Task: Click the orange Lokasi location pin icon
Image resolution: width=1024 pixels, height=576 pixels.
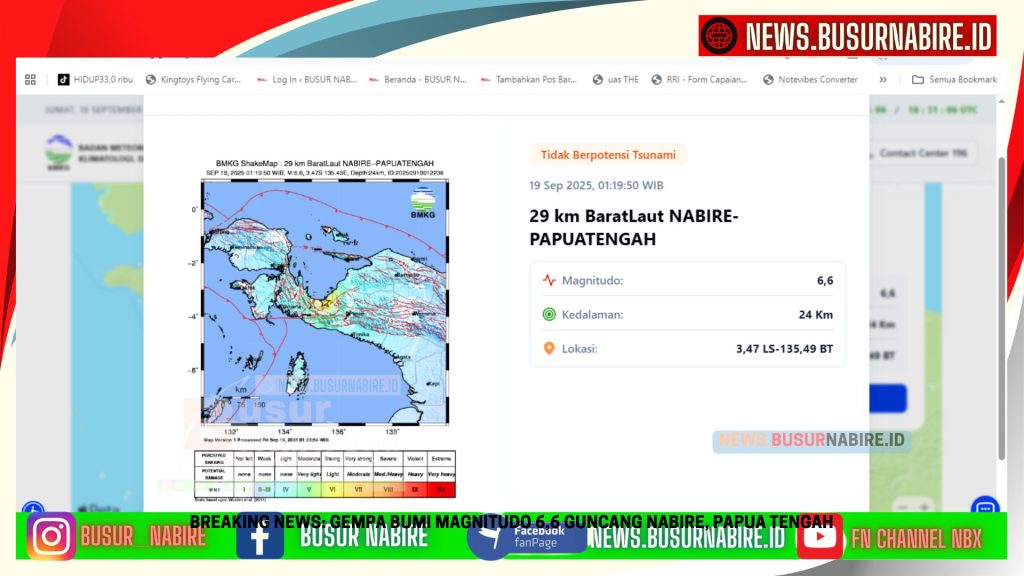Action: click(547, 349)
